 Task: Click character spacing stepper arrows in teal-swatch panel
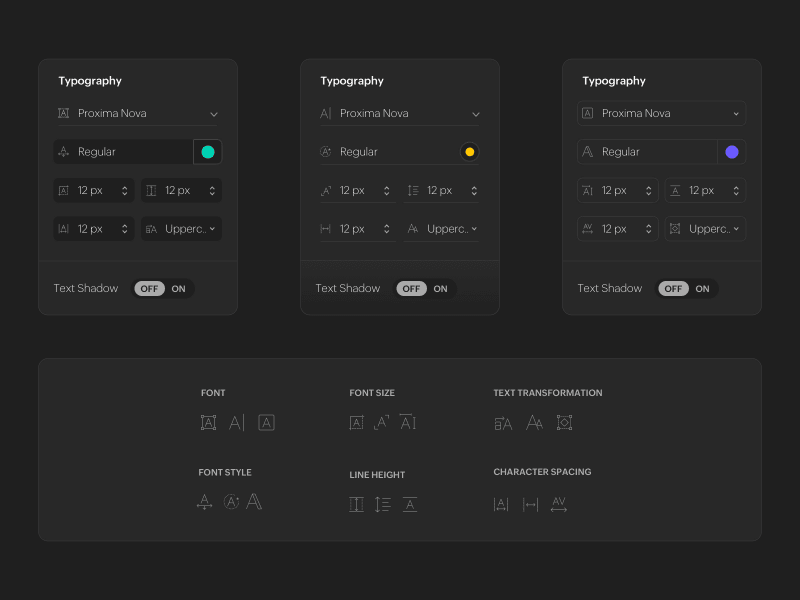click(124, 229)
